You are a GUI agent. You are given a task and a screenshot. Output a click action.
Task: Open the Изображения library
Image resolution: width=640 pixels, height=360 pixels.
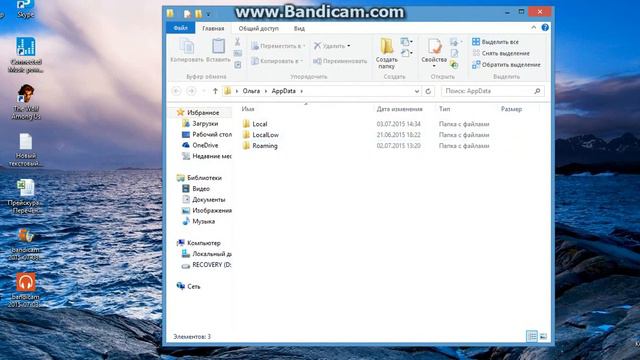click(x=211, y=211)
